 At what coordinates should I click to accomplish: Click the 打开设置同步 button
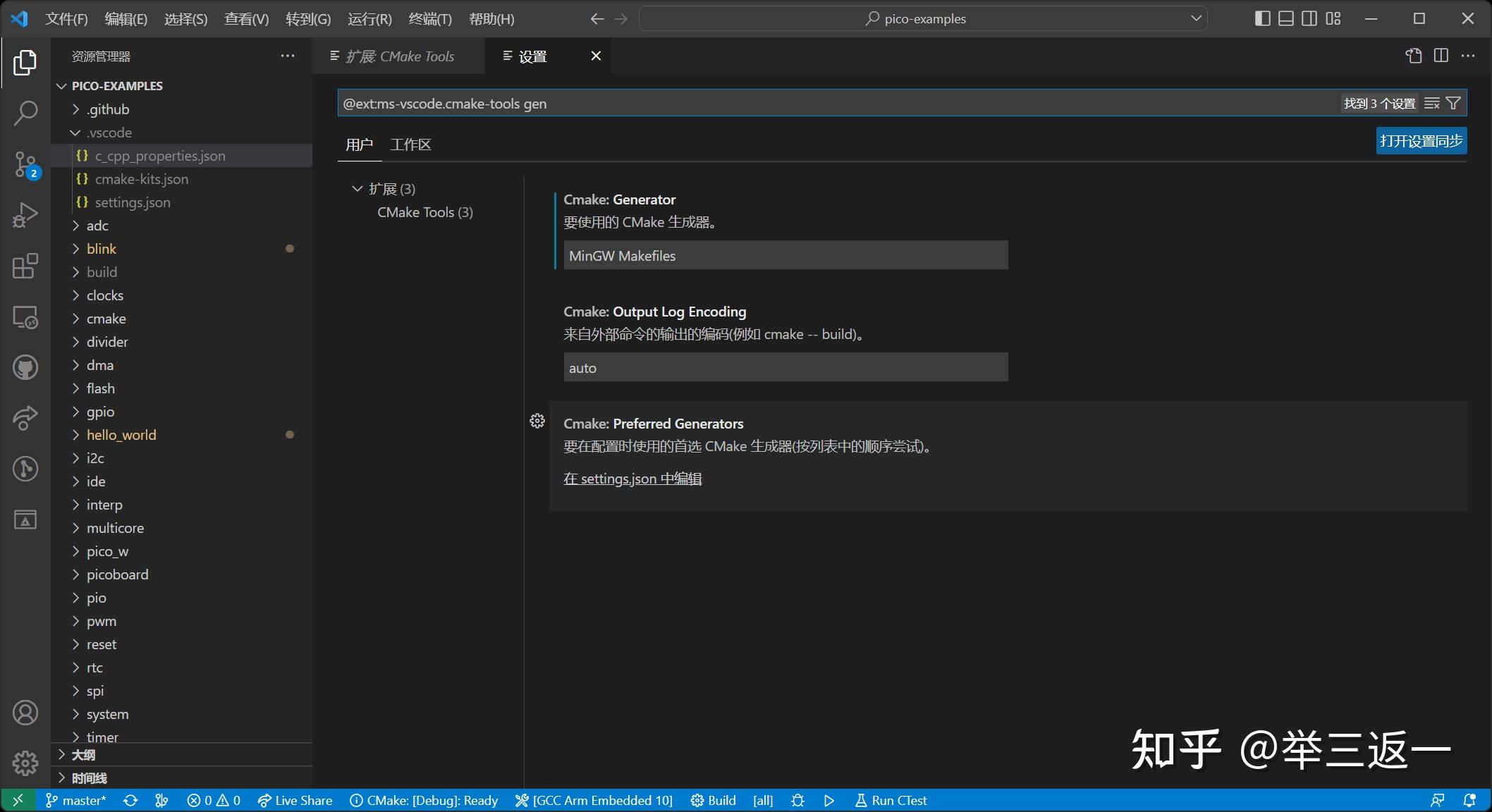tap(1421, 141)
